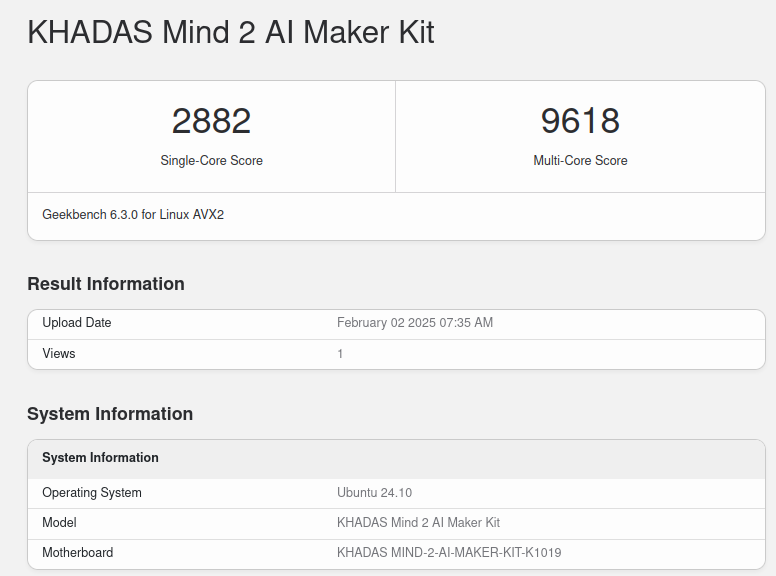Image resolution: width=776 pixels, height=576 pixels.
Task: Click the Motherboard row label
Action: pos(78,552)
